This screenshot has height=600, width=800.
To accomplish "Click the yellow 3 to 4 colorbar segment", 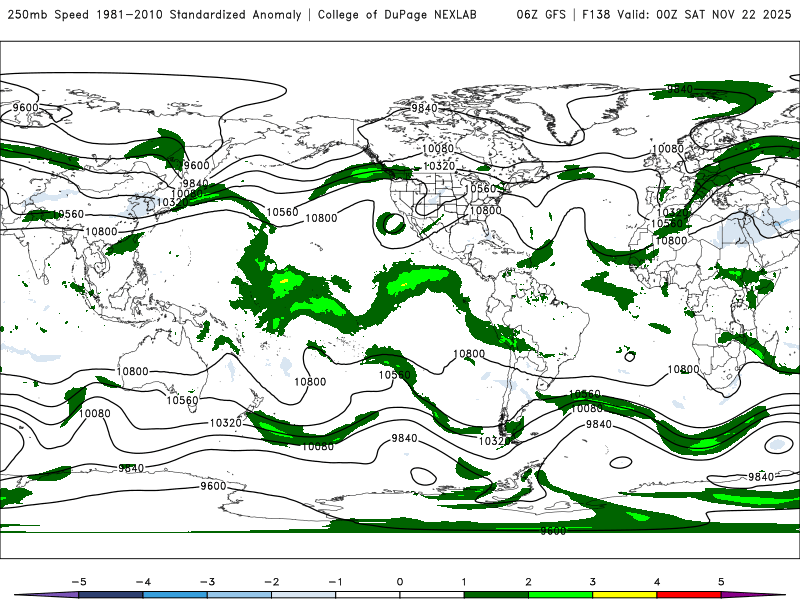I will pyautogui.click(x=624, y=595).
